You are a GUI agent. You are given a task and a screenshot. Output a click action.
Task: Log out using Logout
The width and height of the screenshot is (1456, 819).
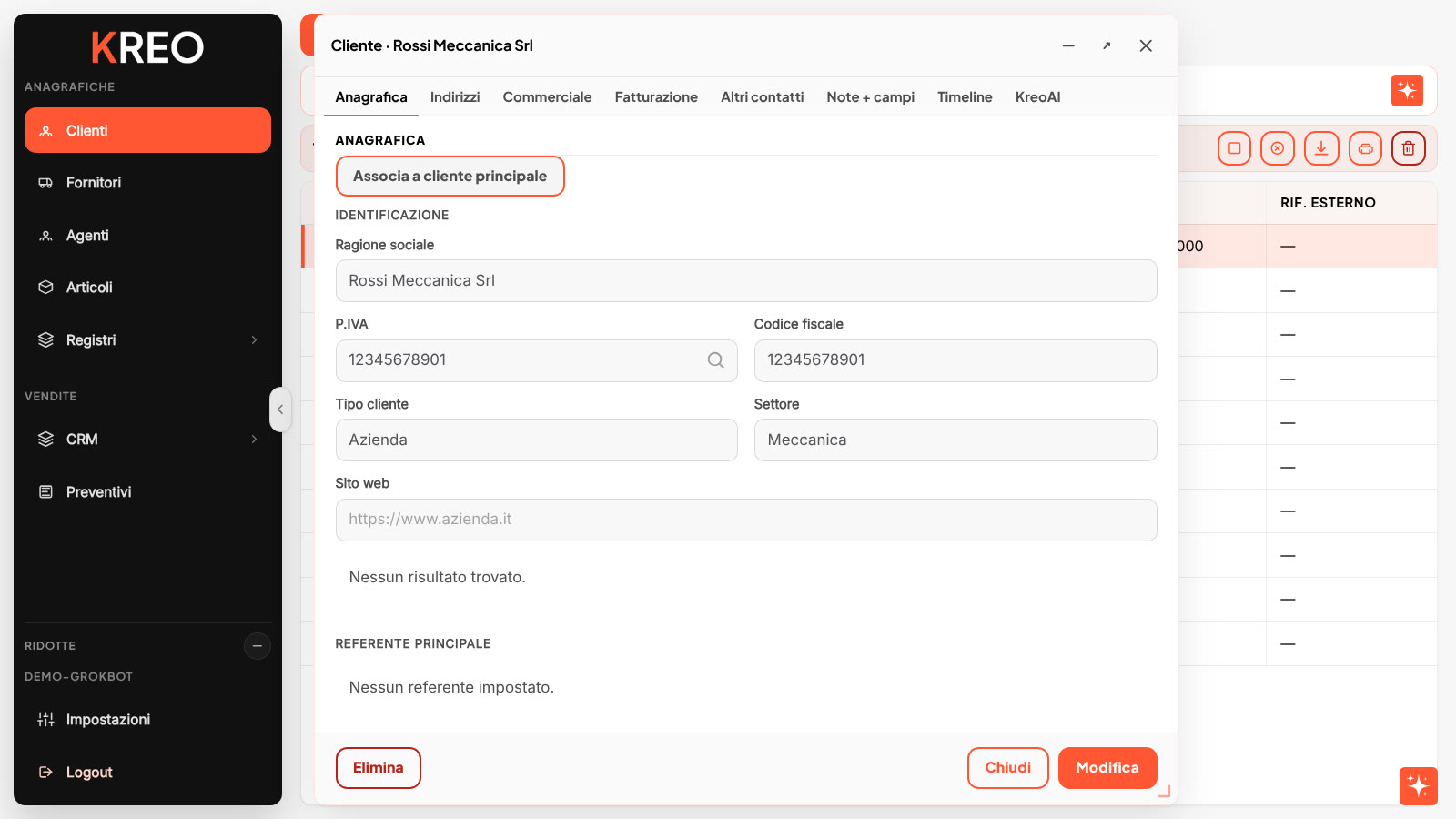(x=147, y=773)
